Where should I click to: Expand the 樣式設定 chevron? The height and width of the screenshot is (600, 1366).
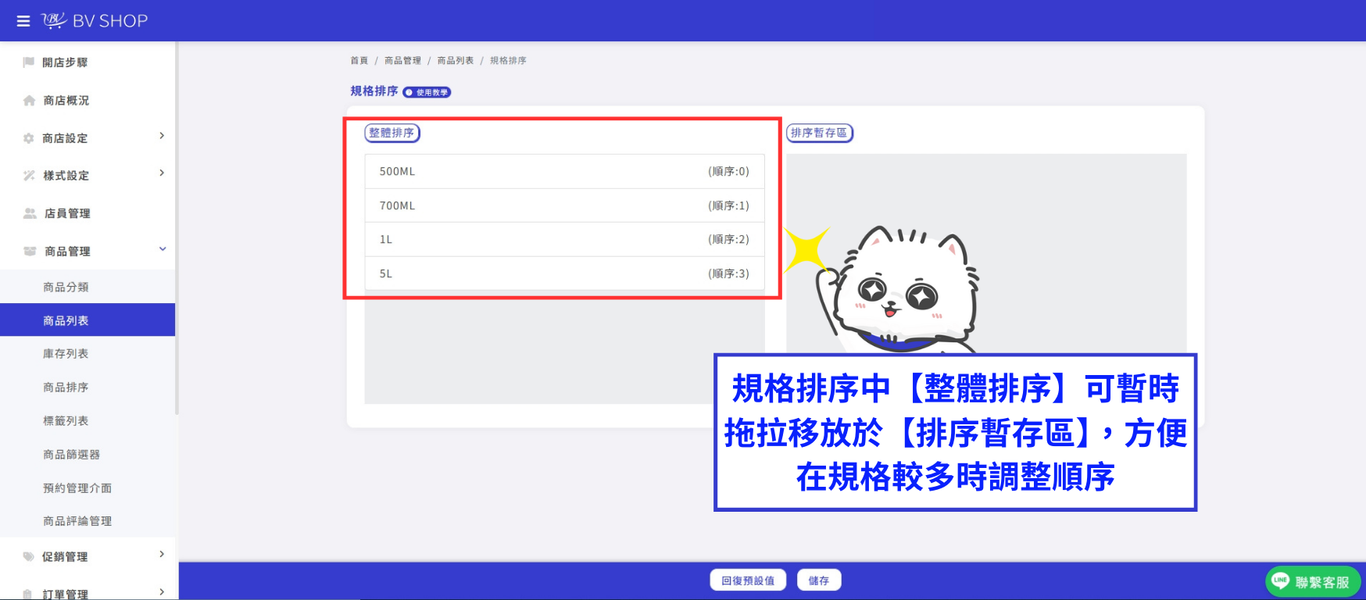pyautogui.click(x=162, y=174)
